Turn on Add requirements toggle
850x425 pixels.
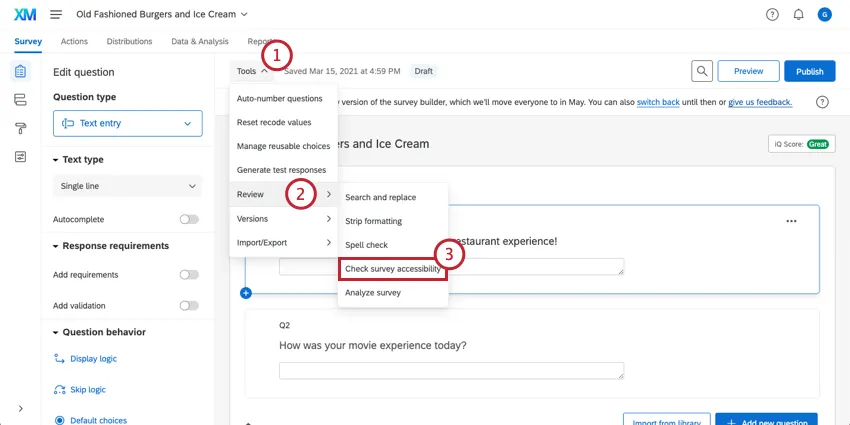tap(188, 275)
